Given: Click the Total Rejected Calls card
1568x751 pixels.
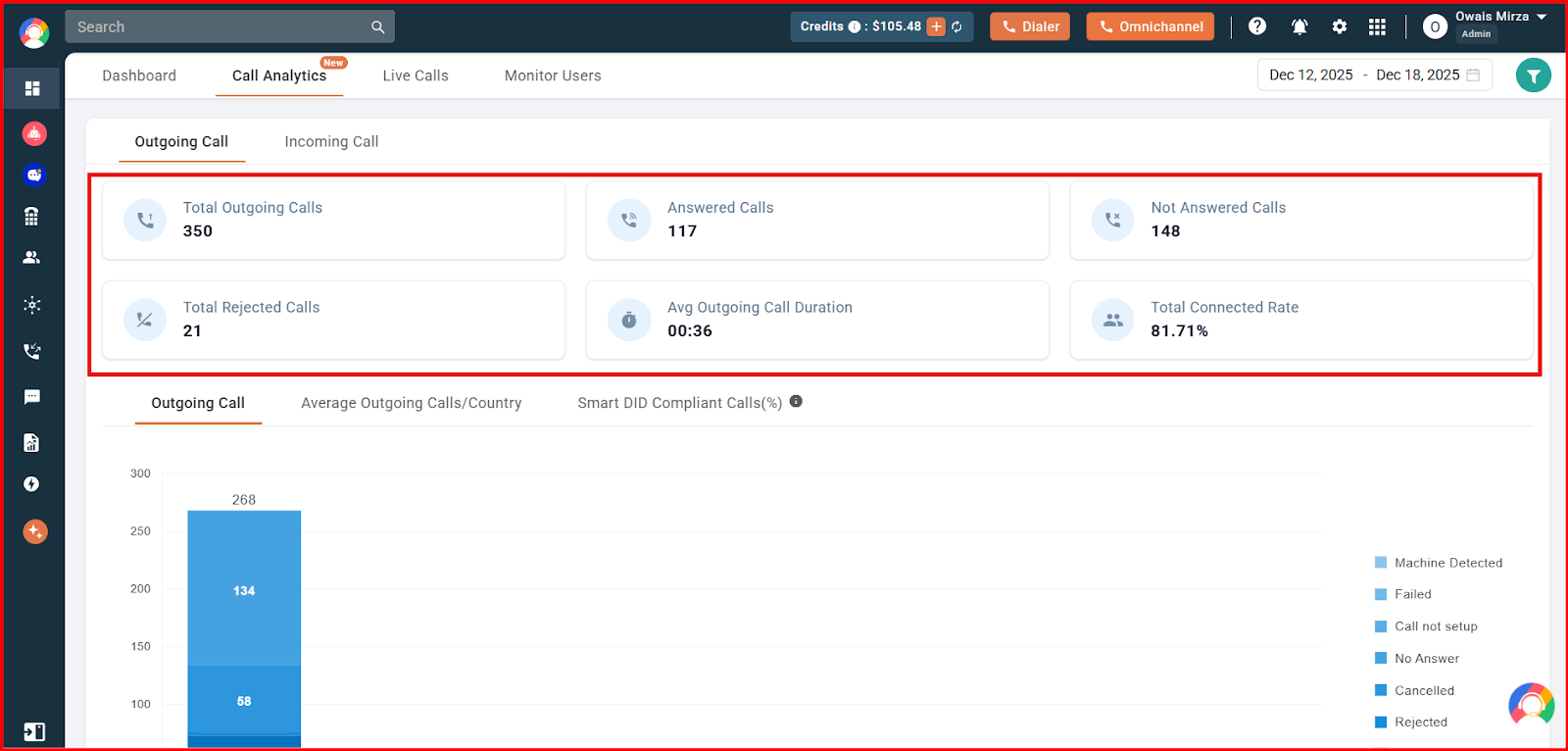Looking at the screenshot, I should (x=333, y=320).
